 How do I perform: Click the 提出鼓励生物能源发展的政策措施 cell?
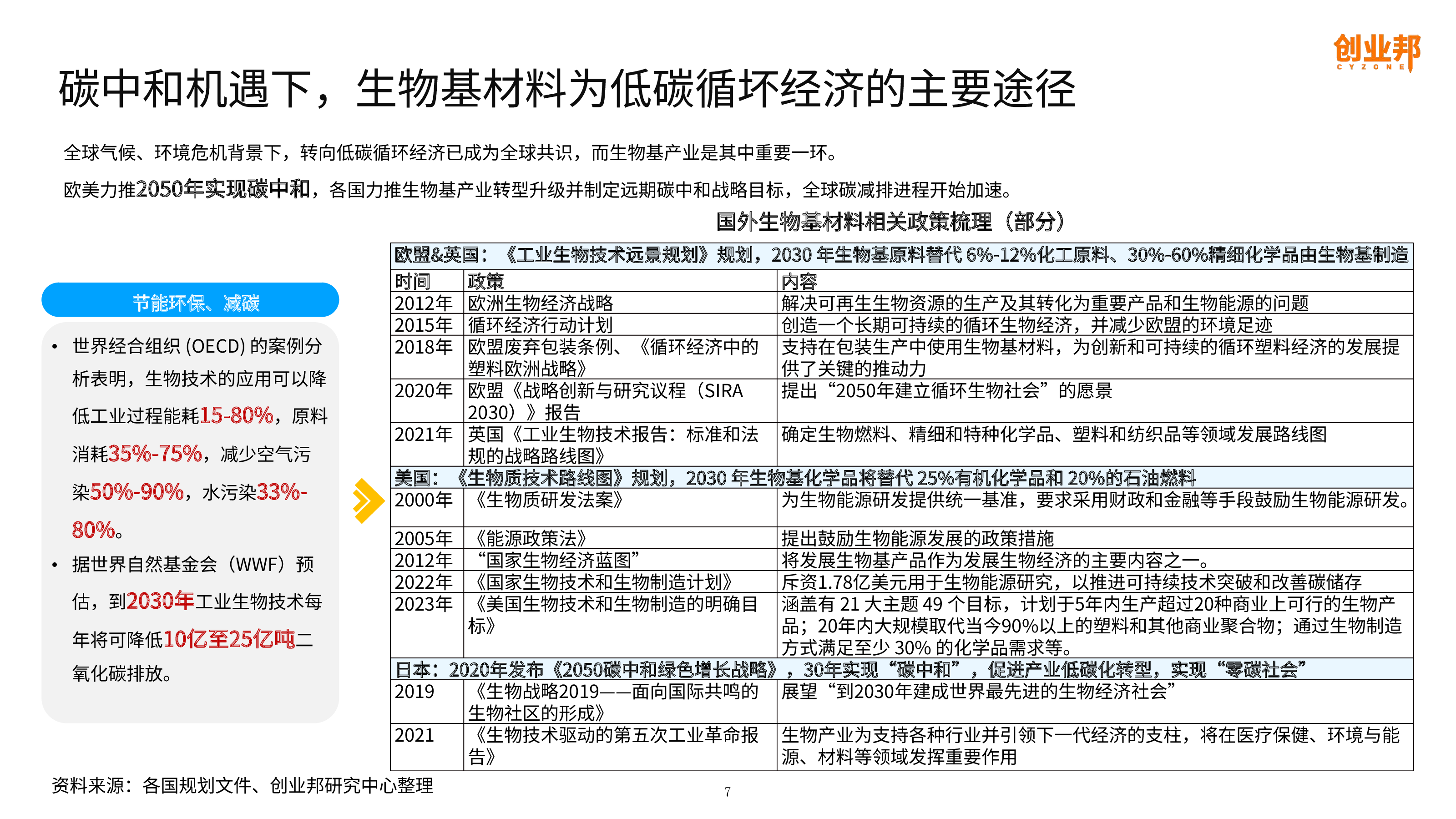click(1095, 538)
